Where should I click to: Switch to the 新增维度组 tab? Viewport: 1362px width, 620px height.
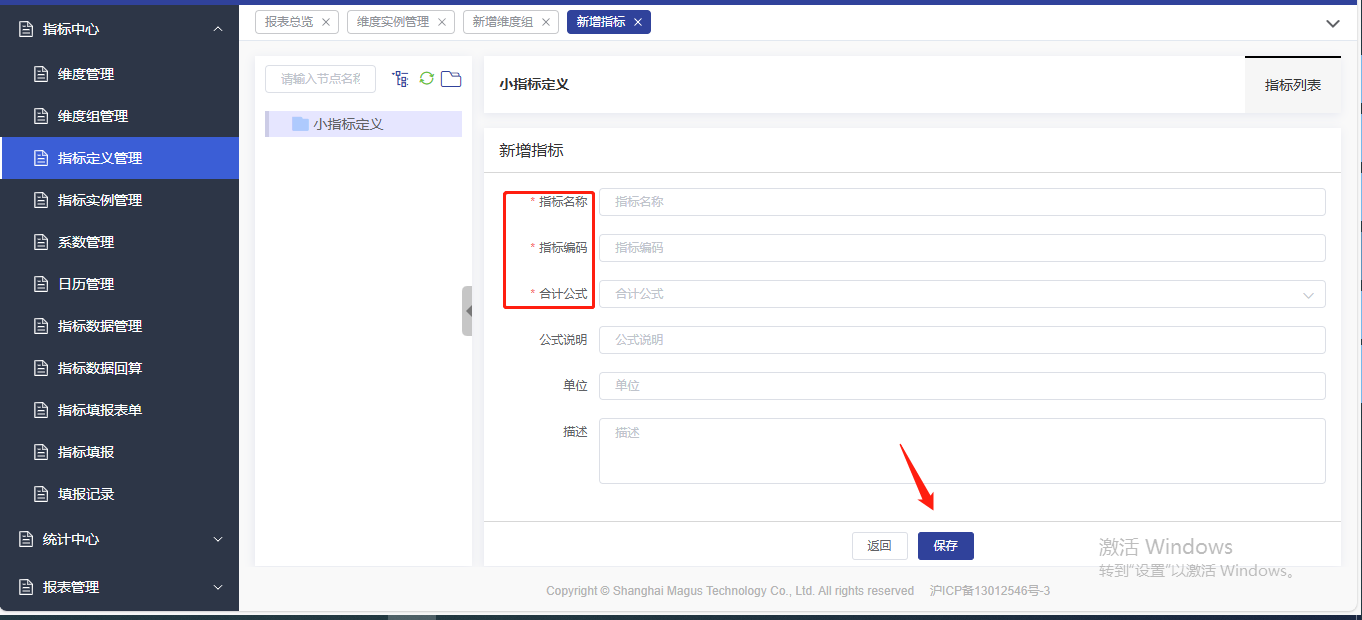[x=502, y=22]
